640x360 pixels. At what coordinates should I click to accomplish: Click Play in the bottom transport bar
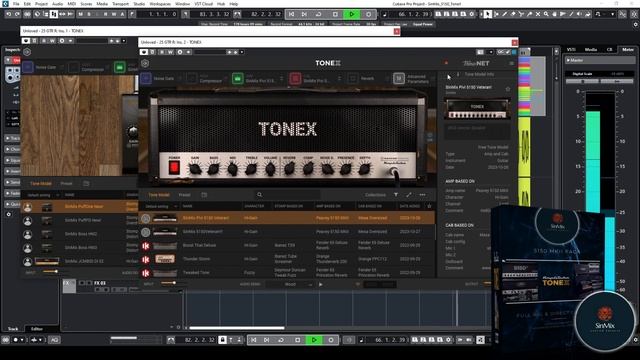pyautogui.click(x=314, y=340)
